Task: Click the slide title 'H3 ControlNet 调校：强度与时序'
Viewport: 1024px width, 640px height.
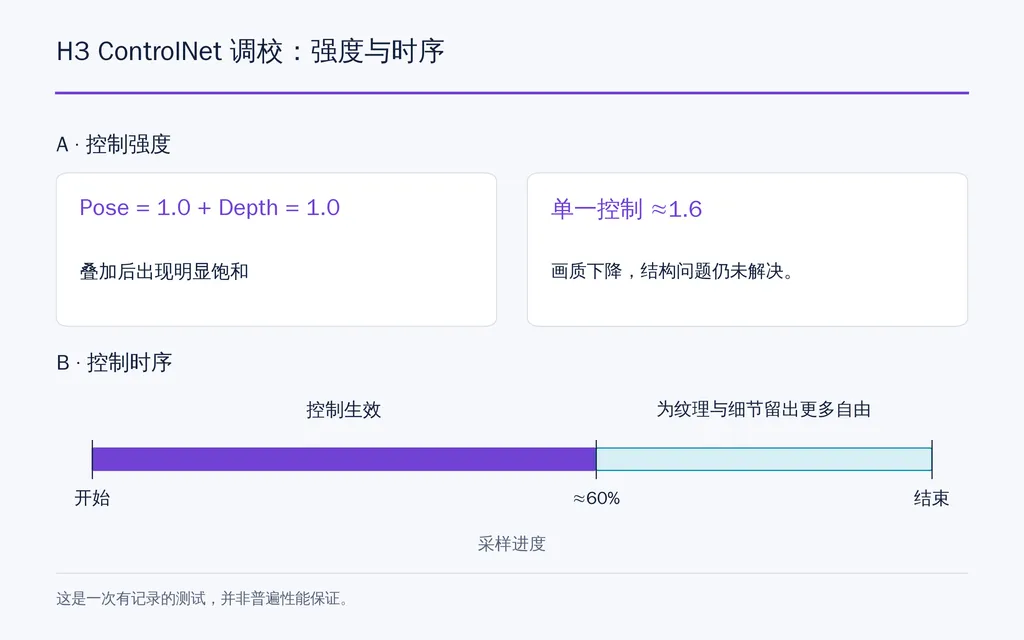Action: pyautogui.click(x=250, y=51)
